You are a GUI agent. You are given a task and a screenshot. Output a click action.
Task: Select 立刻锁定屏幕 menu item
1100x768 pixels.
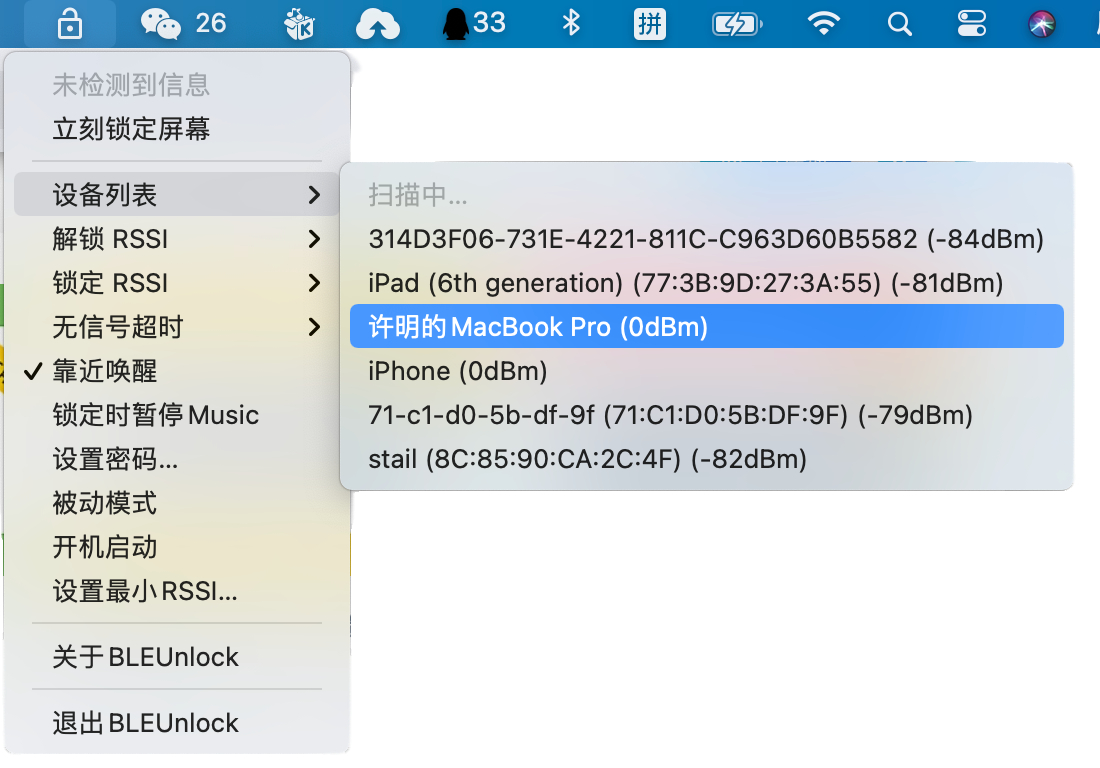pyautogui.click(x=177, y=129)
